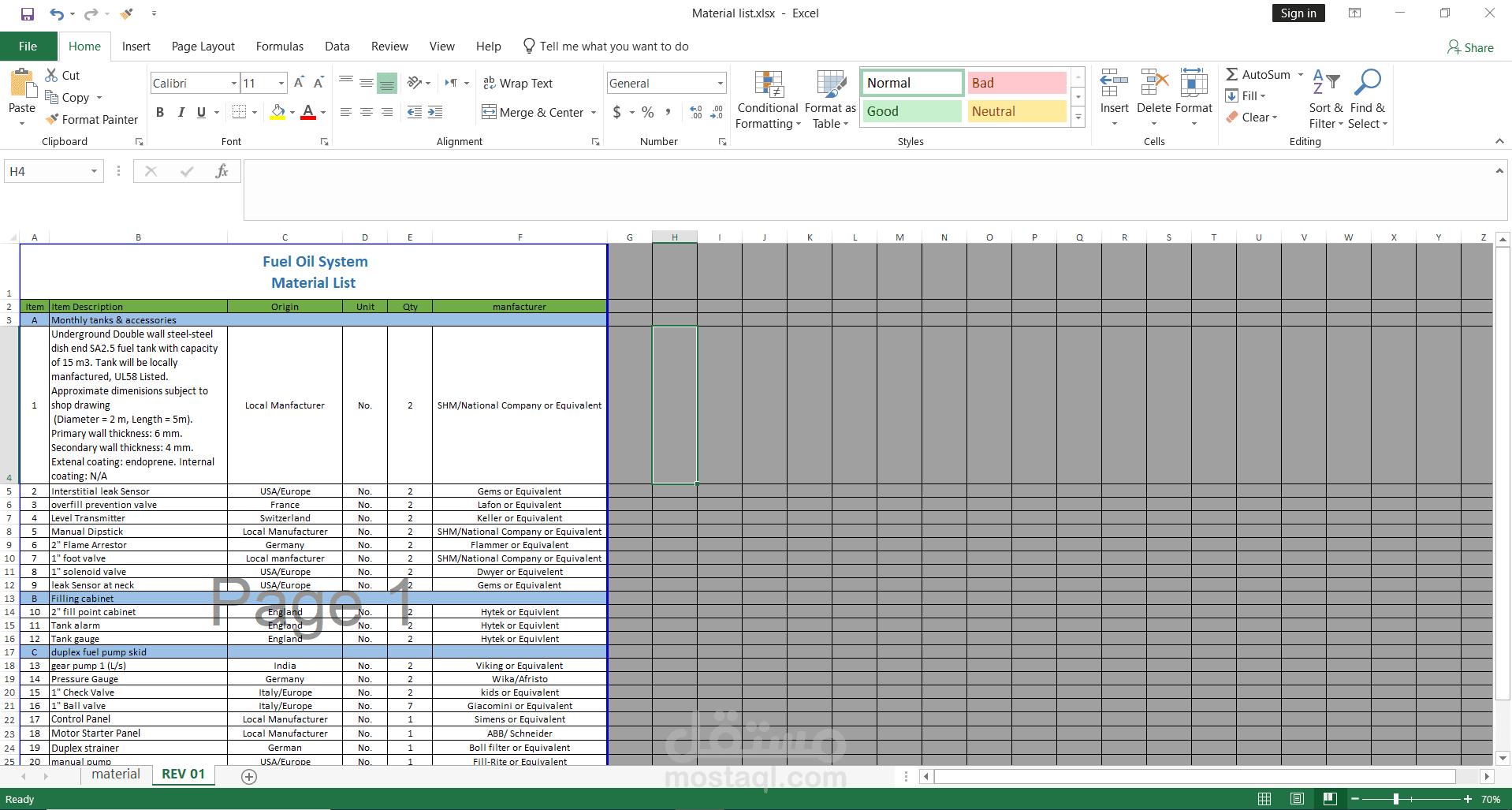This screenshot has width=1512, height=810.
Task: Open the Calibri font name dropdown
Action: click(x=234, y=83)
